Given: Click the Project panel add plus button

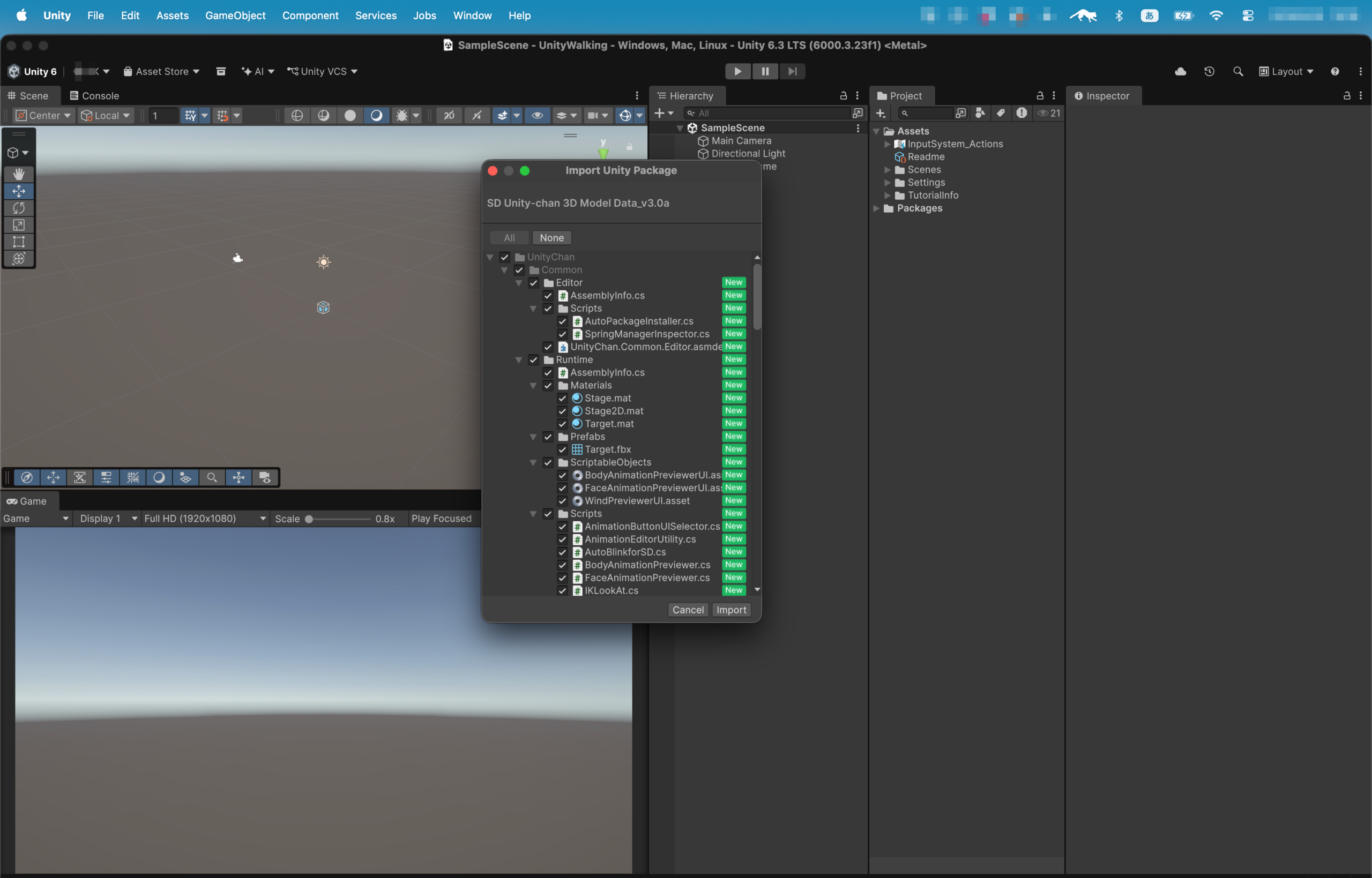Looking at the screenshot, I should [880, 114].
